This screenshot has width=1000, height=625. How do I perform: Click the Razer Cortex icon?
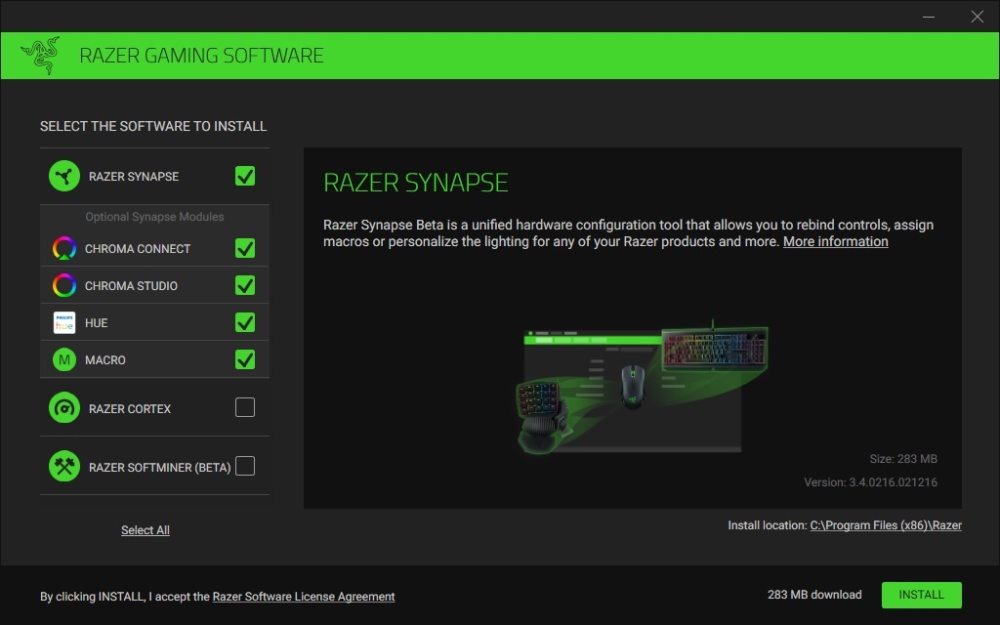pyautogui.click(x=64, y=408)
